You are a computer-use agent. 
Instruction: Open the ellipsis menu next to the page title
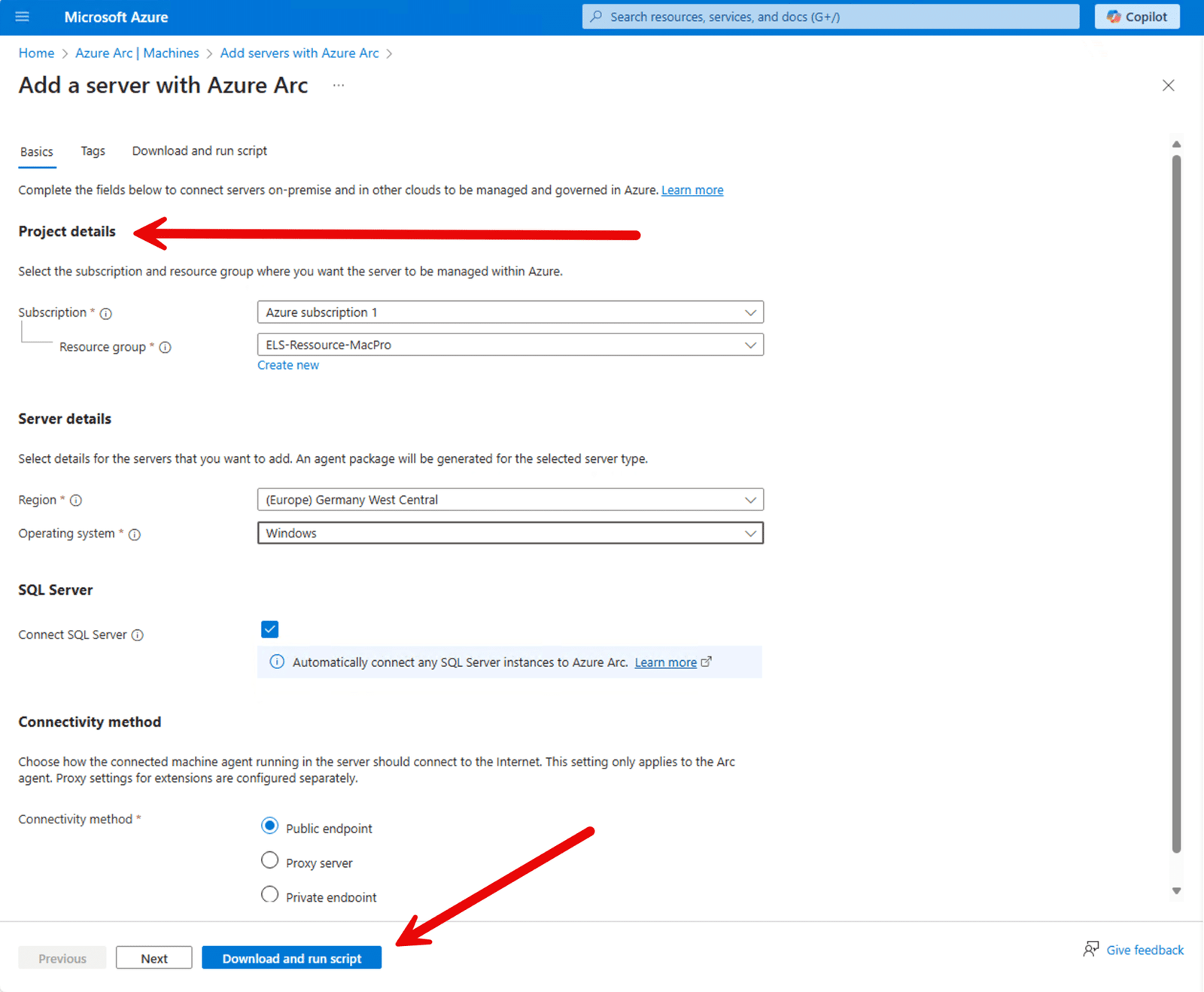(x=338, y=85)
